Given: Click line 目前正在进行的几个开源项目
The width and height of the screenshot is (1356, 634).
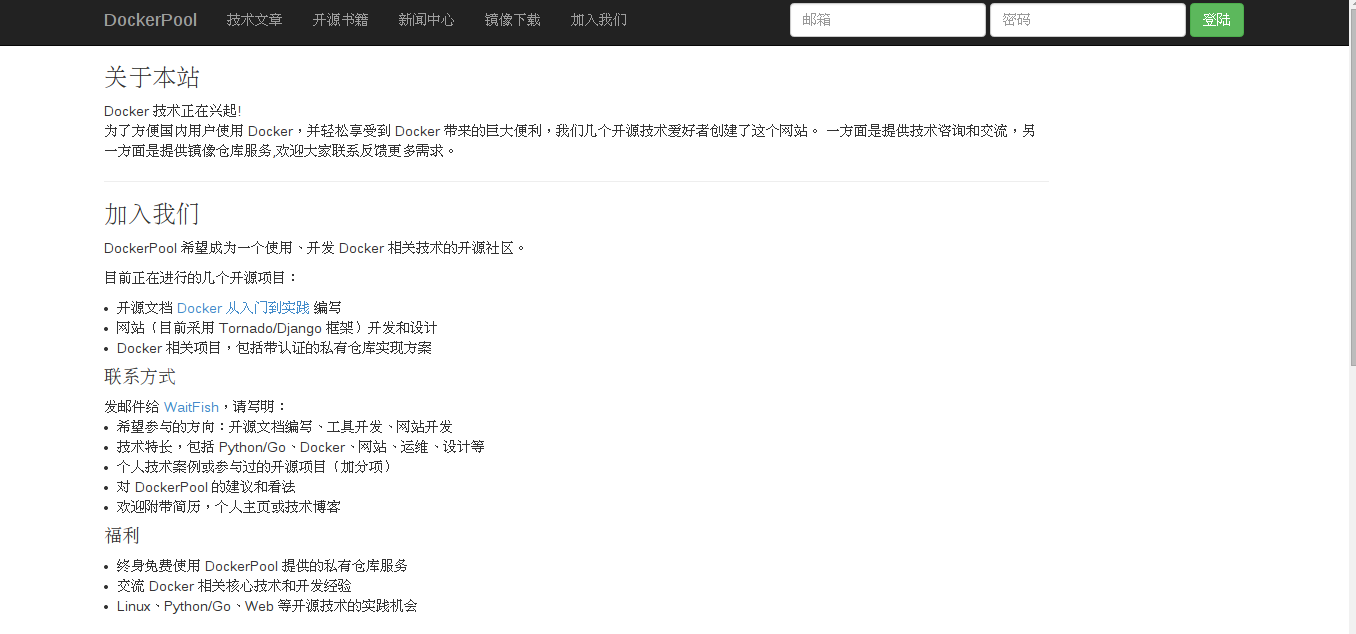Looking at the screenshot, I should [x=201, y=278].
